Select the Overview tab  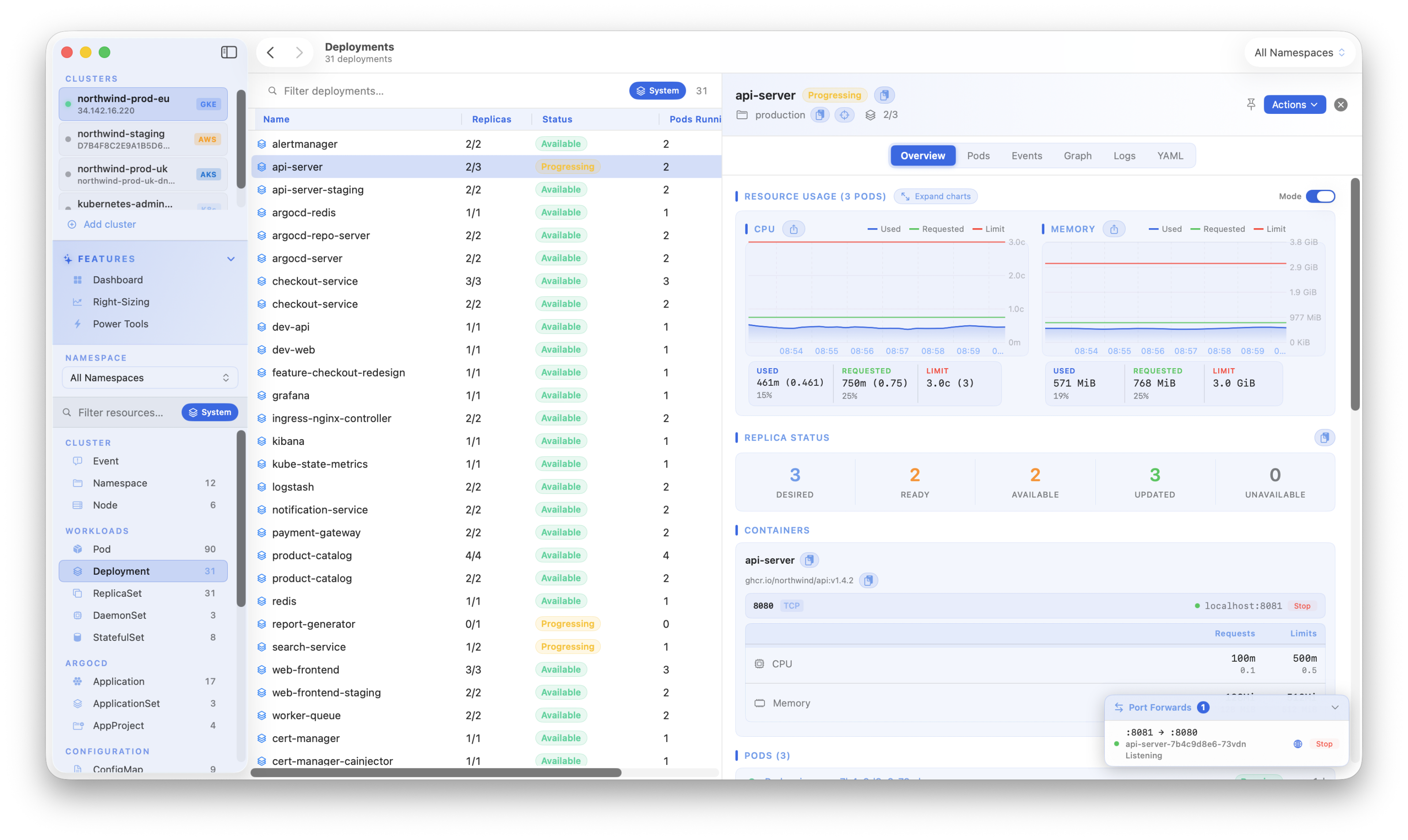click(922, 156)
